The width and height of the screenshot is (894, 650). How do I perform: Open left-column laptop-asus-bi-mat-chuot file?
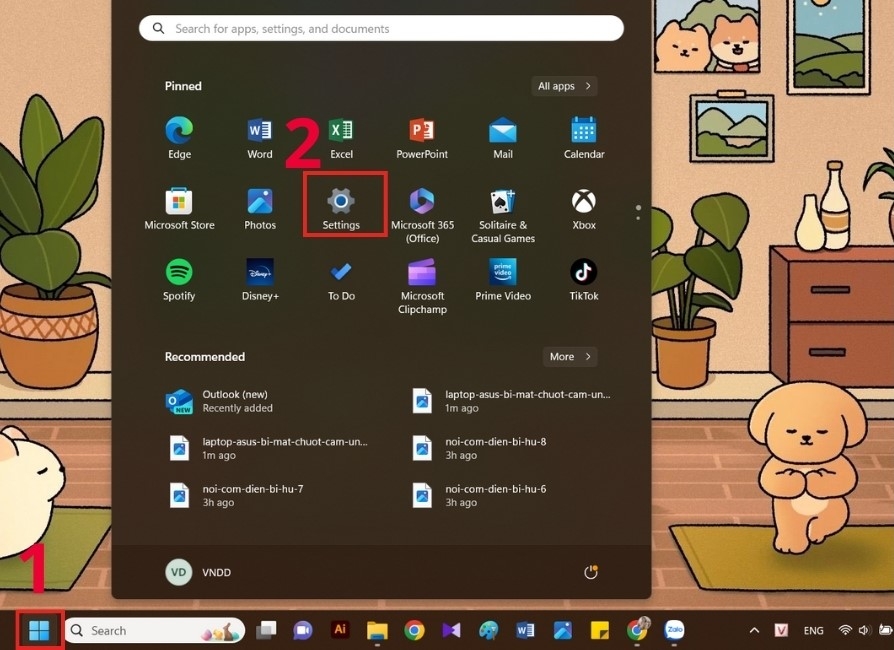click(268, 448)
